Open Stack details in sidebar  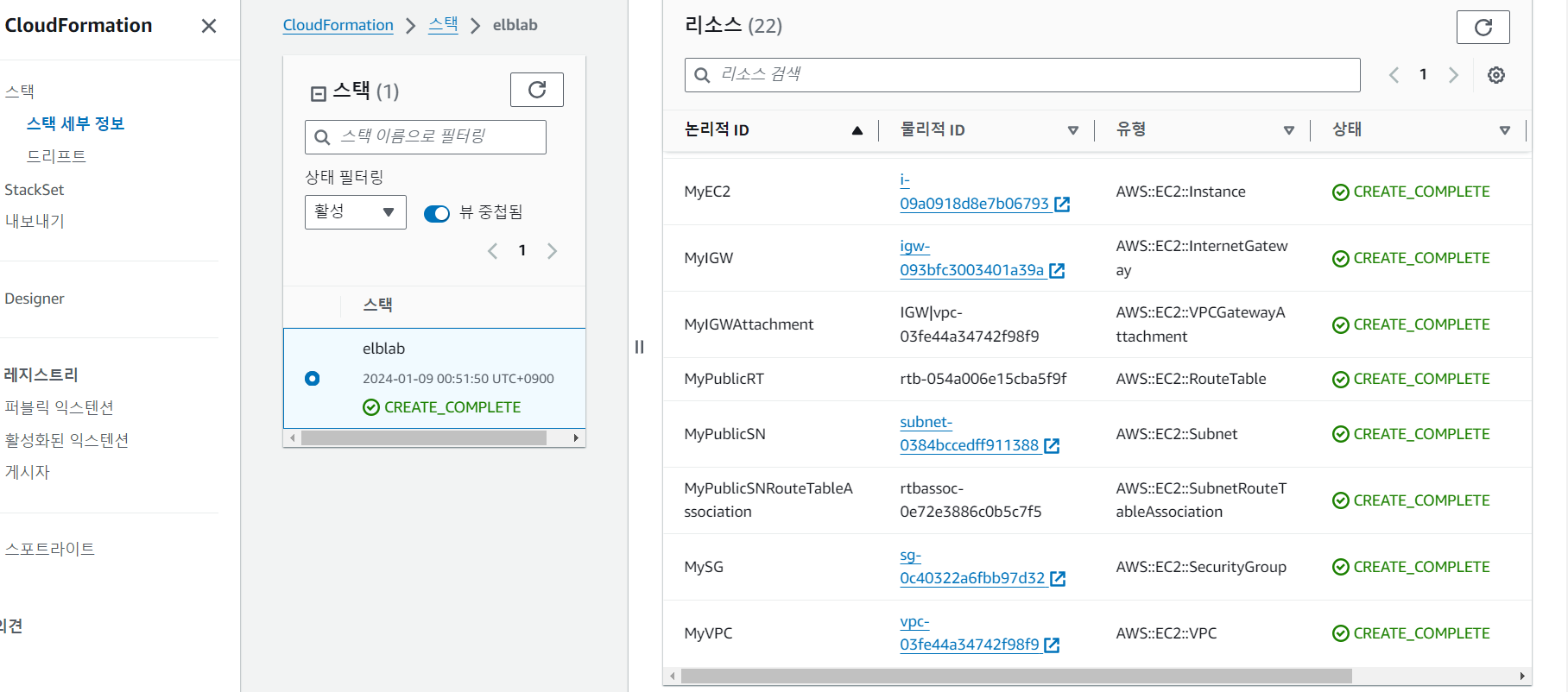tap(76, 123)
